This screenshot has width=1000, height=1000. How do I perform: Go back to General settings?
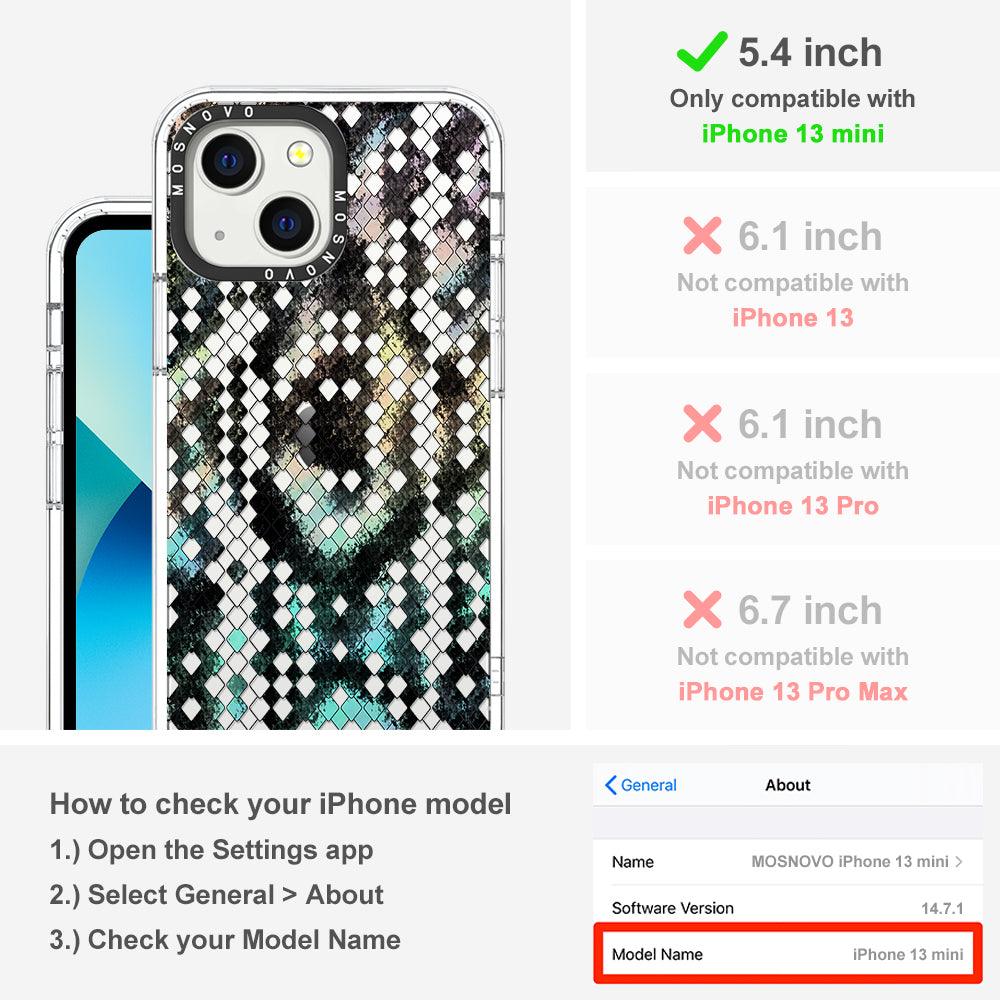[641, 785]
